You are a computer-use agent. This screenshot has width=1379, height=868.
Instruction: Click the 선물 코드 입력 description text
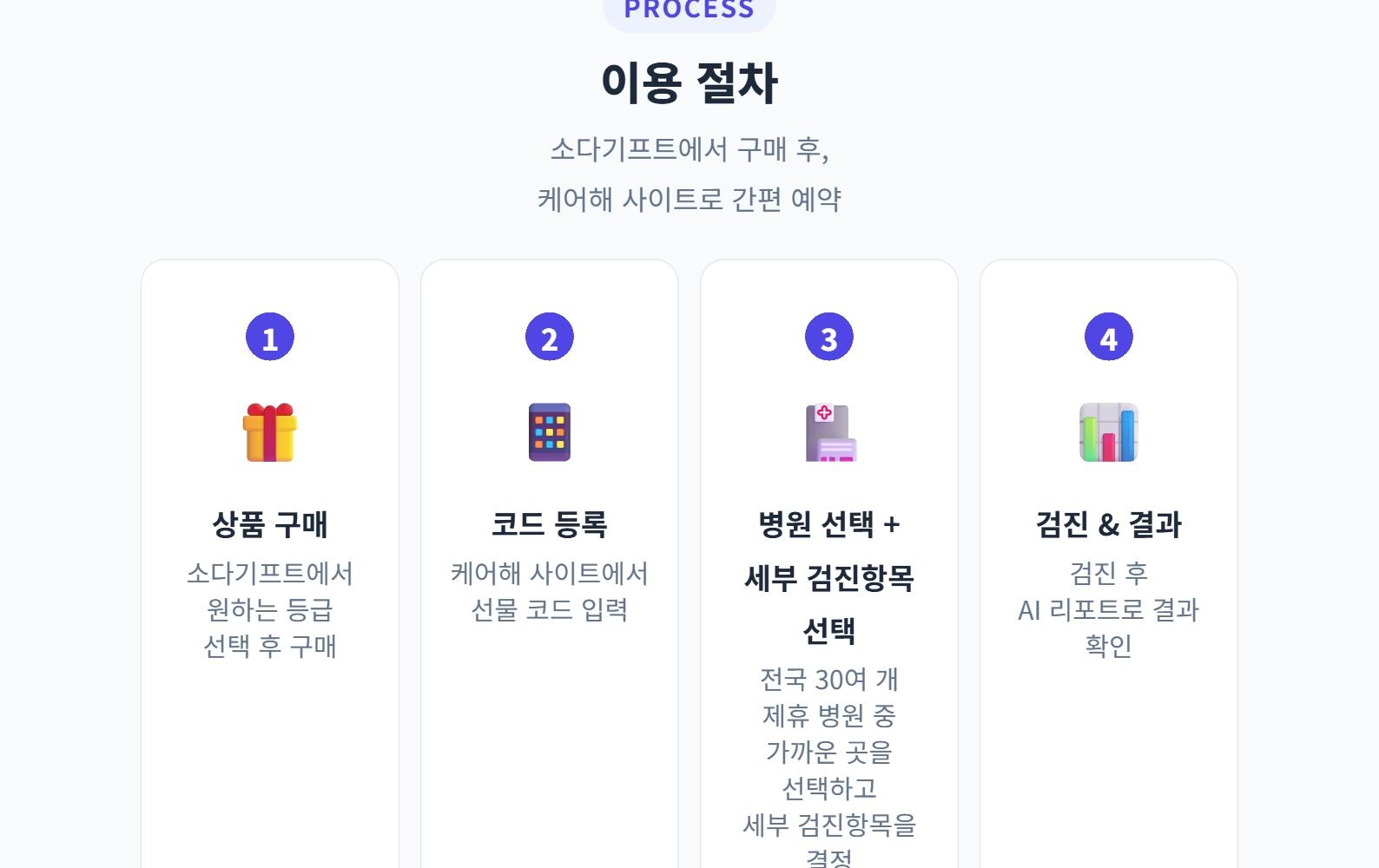[x=550, y=609]
